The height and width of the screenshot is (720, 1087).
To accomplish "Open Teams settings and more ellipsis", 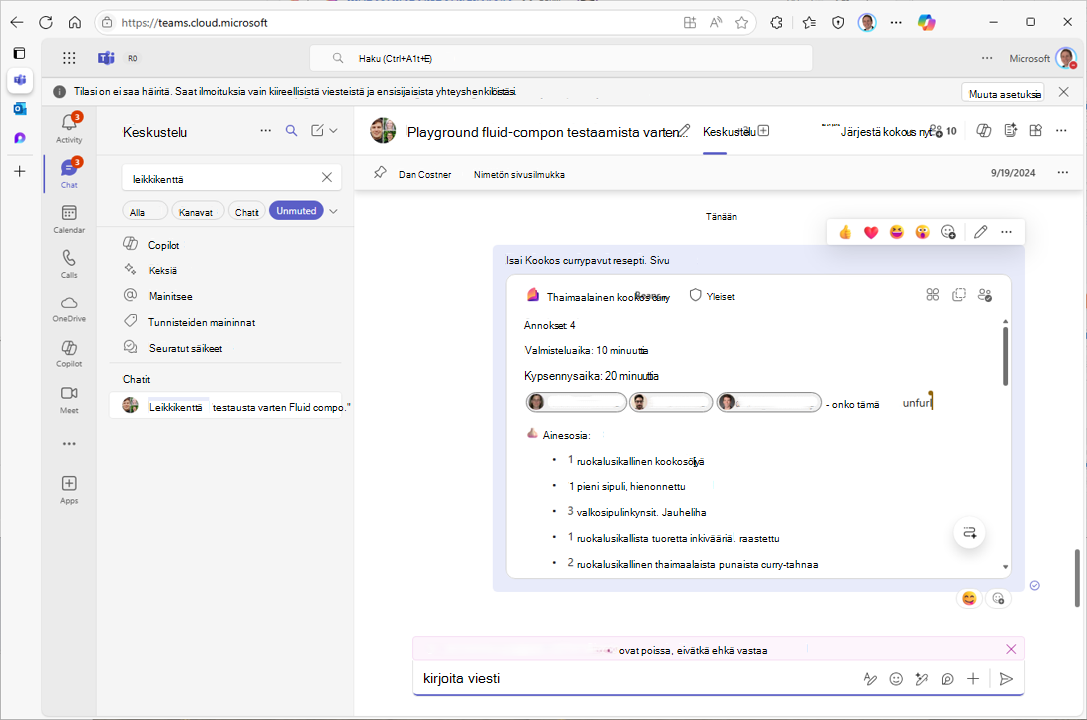I will point(987,58).
